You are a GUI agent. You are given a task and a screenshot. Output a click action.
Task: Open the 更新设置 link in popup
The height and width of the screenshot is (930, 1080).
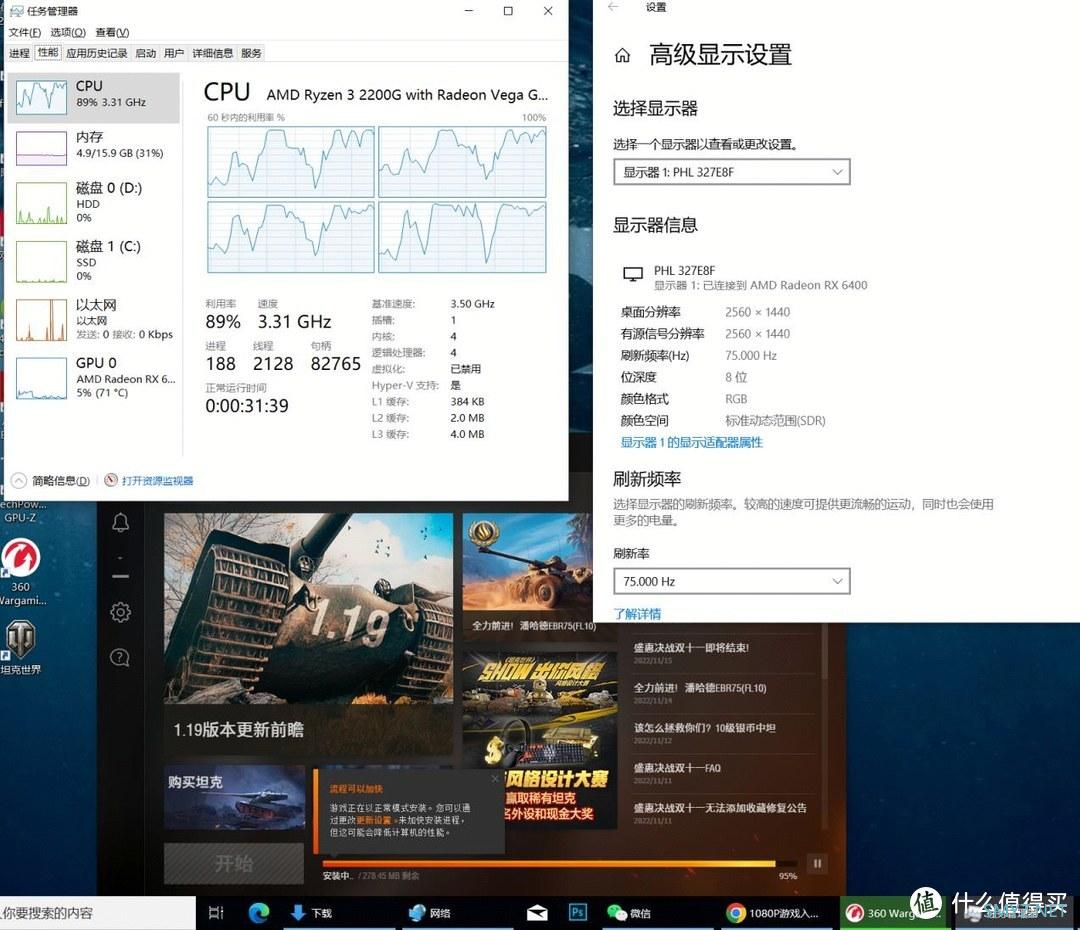point(374,820)
